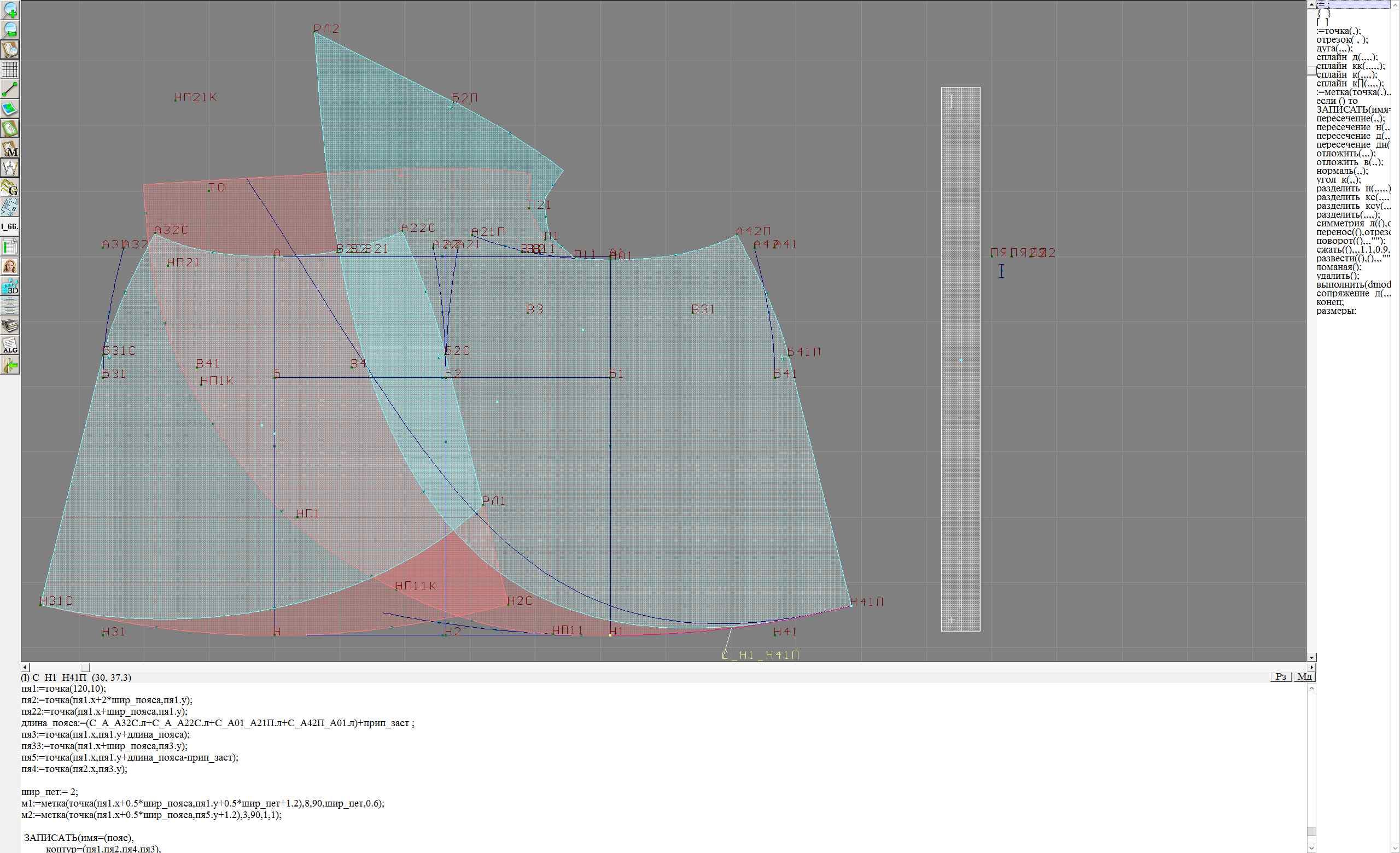Click the zoom out magnifier icon
Image resolution: width=1400 pixels, height=853 pixels.
(10, 30)
